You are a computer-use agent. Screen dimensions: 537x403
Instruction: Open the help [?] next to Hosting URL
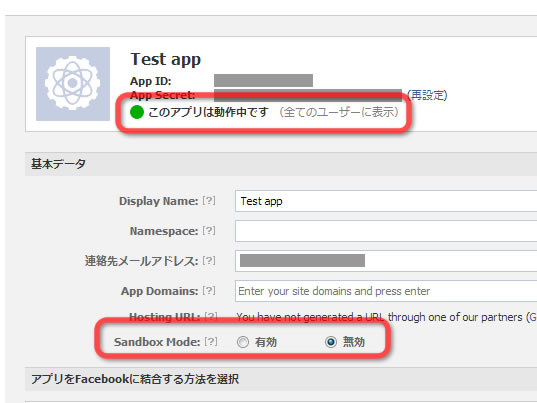[x=211, y=316]
